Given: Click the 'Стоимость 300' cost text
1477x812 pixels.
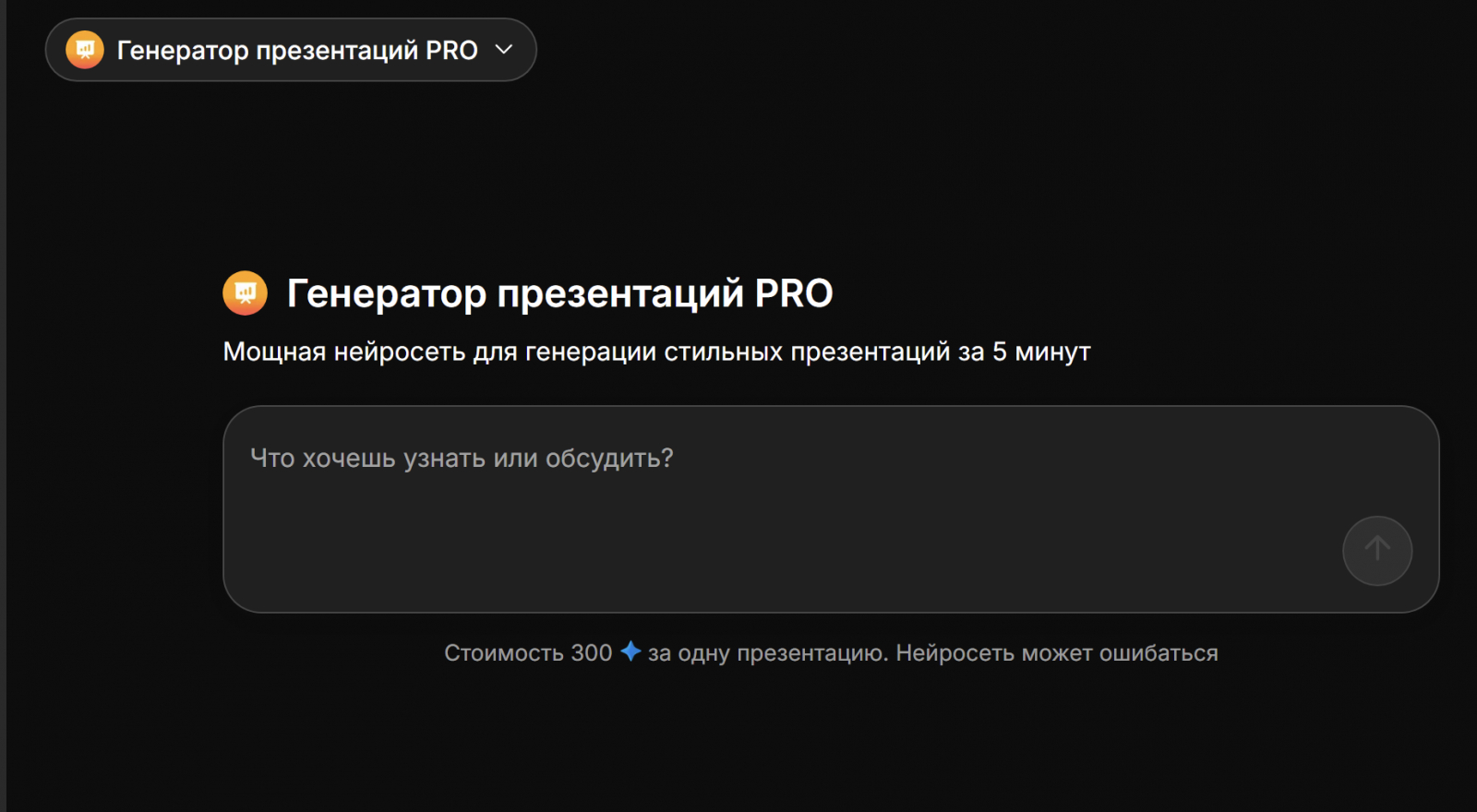Looking at the screenshot, I should click(x=528, y=653).
